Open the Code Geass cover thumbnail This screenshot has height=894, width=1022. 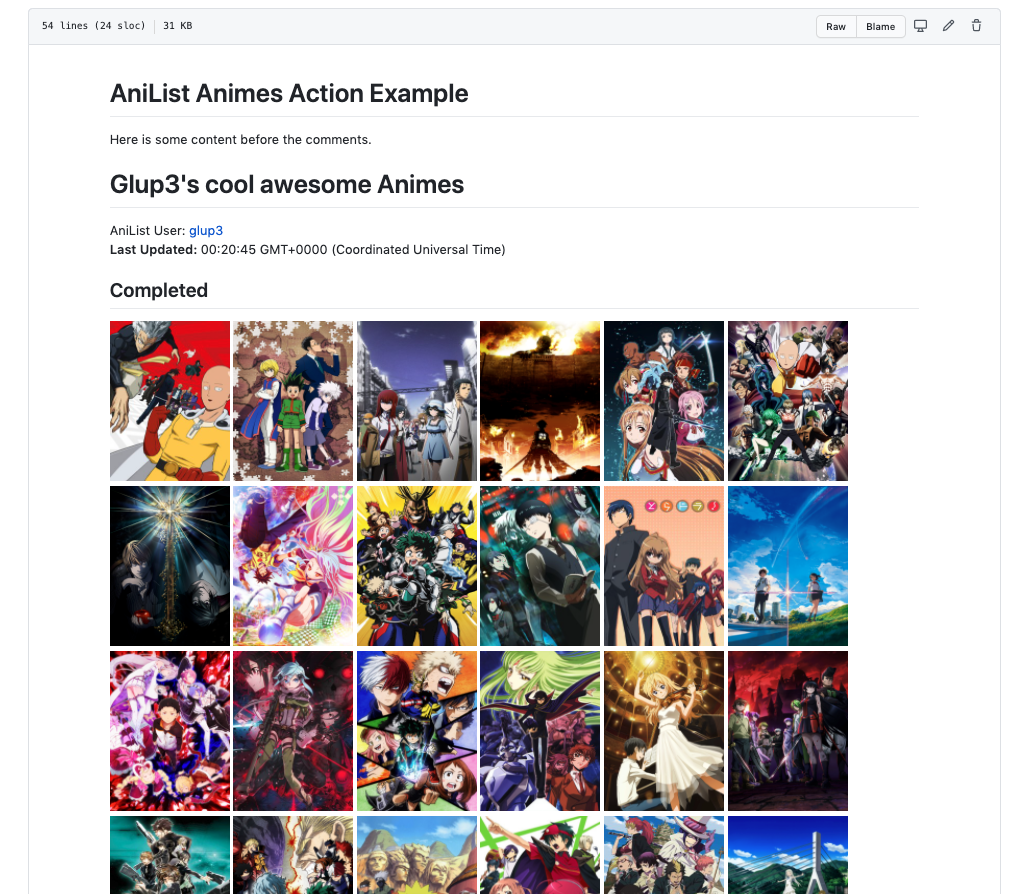point(540,731)
